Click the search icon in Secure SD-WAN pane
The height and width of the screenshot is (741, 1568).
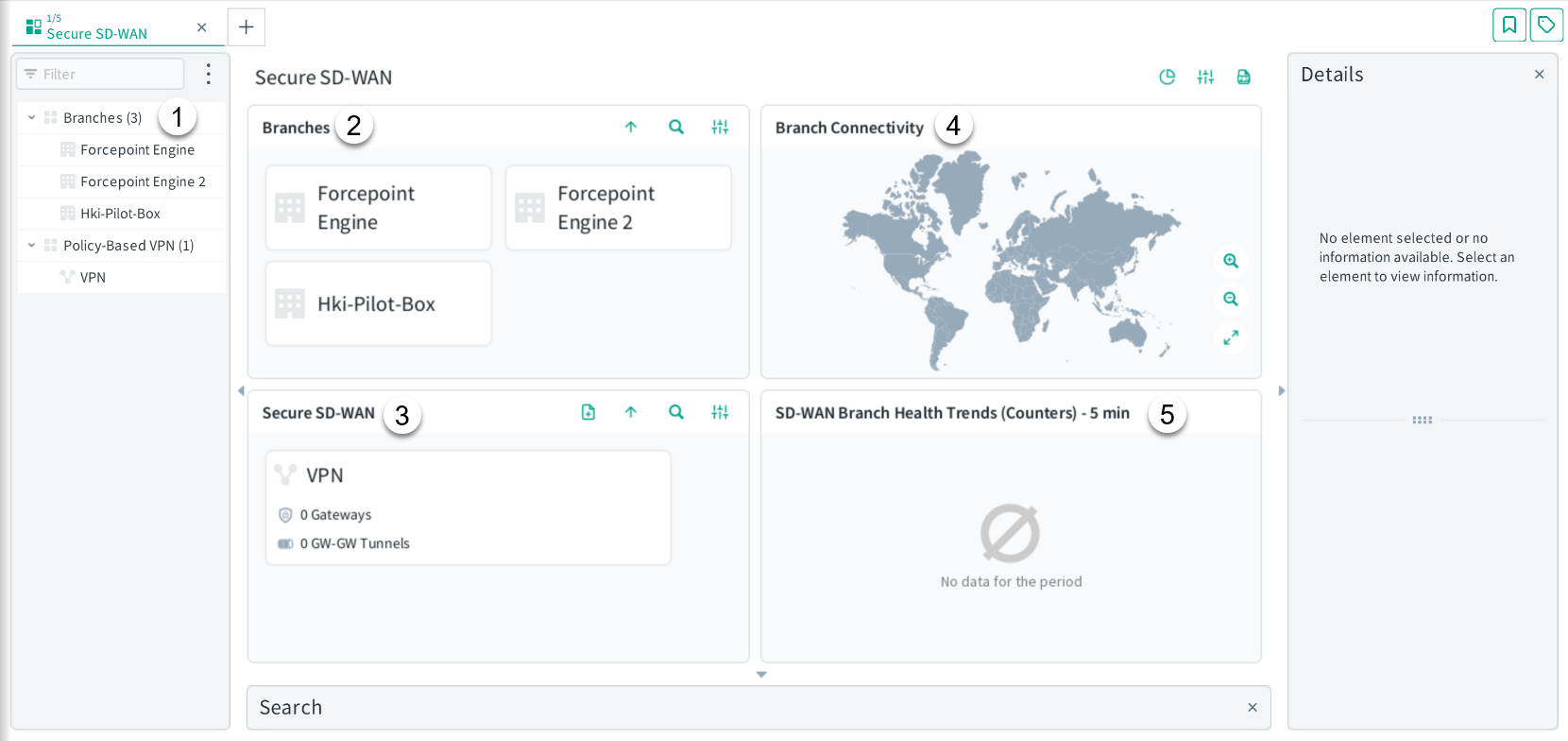[x=676, y=412]
